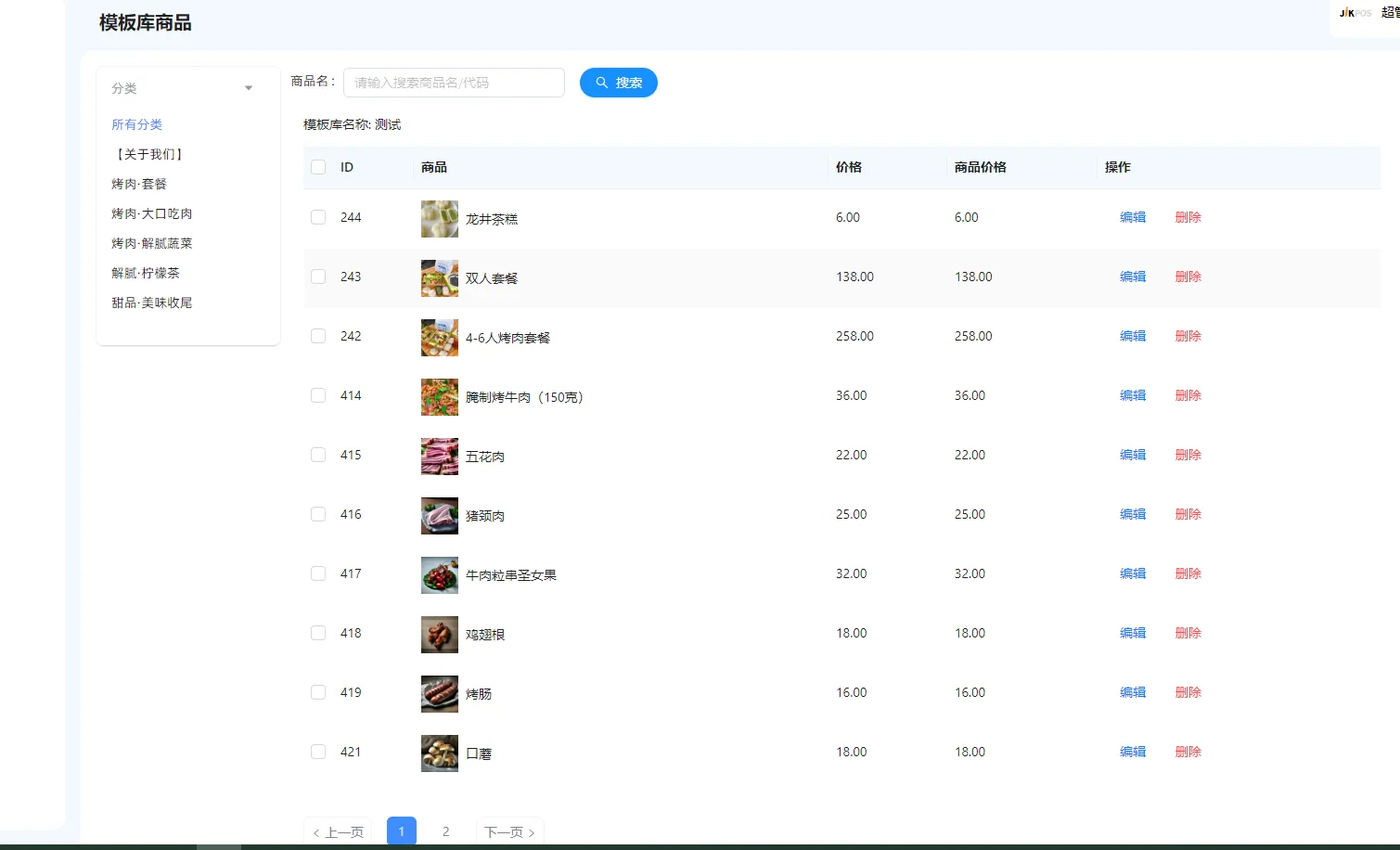Click the 搜索 search button
The width and height of the screenshot is (1400, 850).
click(x=618, y=83)
